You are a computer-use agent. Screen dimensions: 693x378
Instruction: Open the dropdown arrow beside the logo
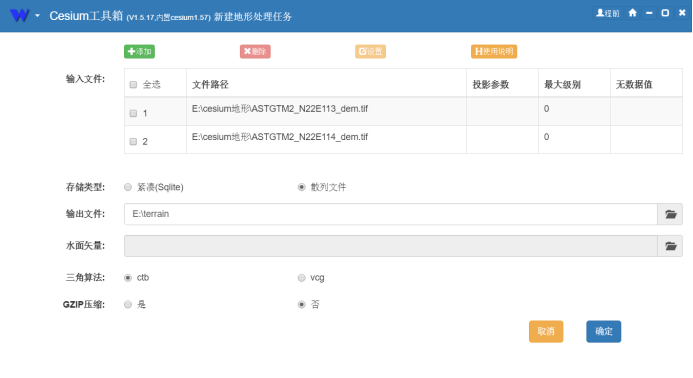pos(37,16)
